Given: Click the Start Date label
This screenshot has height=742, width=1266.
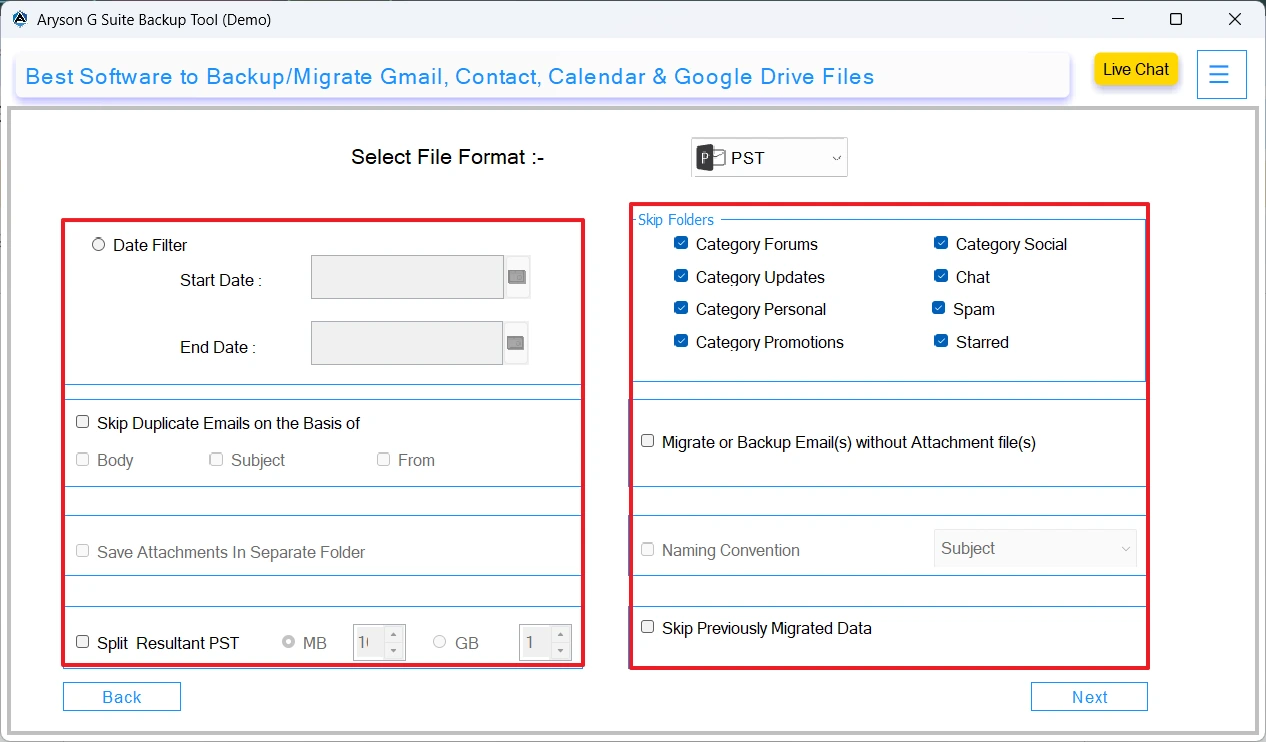Looking at the screenshot, I should pyautogui.click(x=221, y=280).
